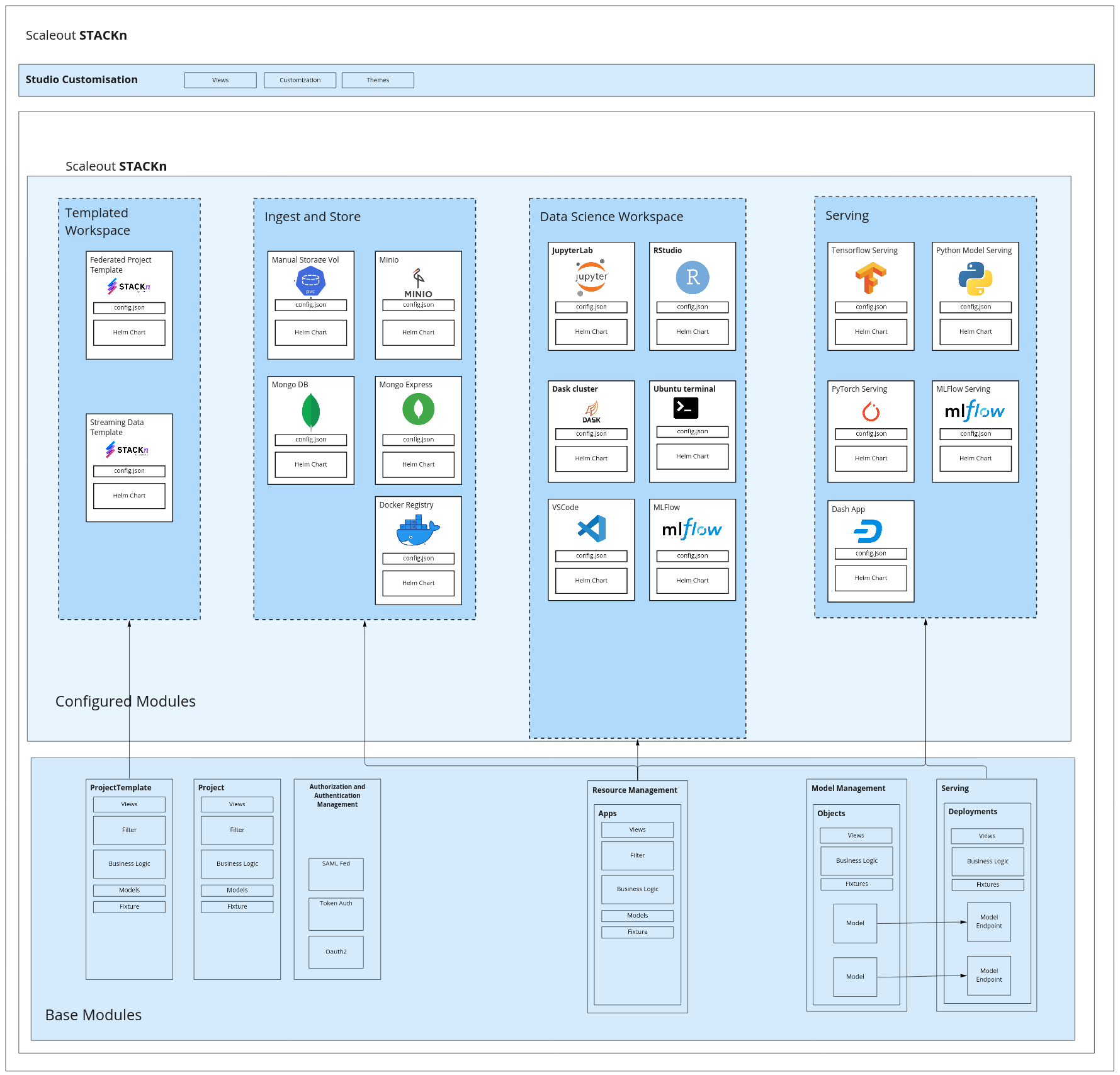This screenshot has width=1120, height=1075.
Task: Click the VSCode logo icon
Action: (x=592, y=529)
